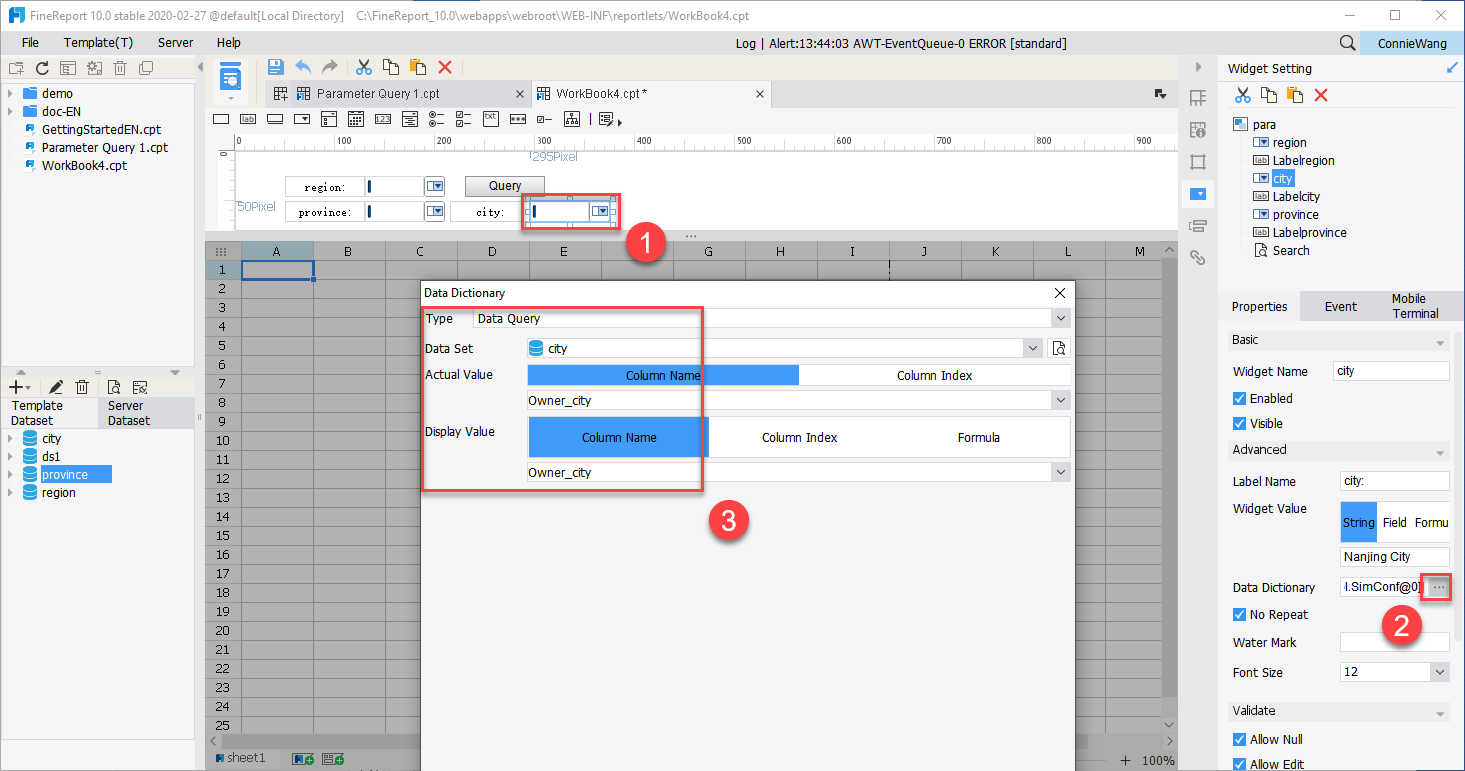Open the Data Set dropdown in the Data Dictionary
Viewport: 1465px width, 771px height.
click(x=1032, y=347)
